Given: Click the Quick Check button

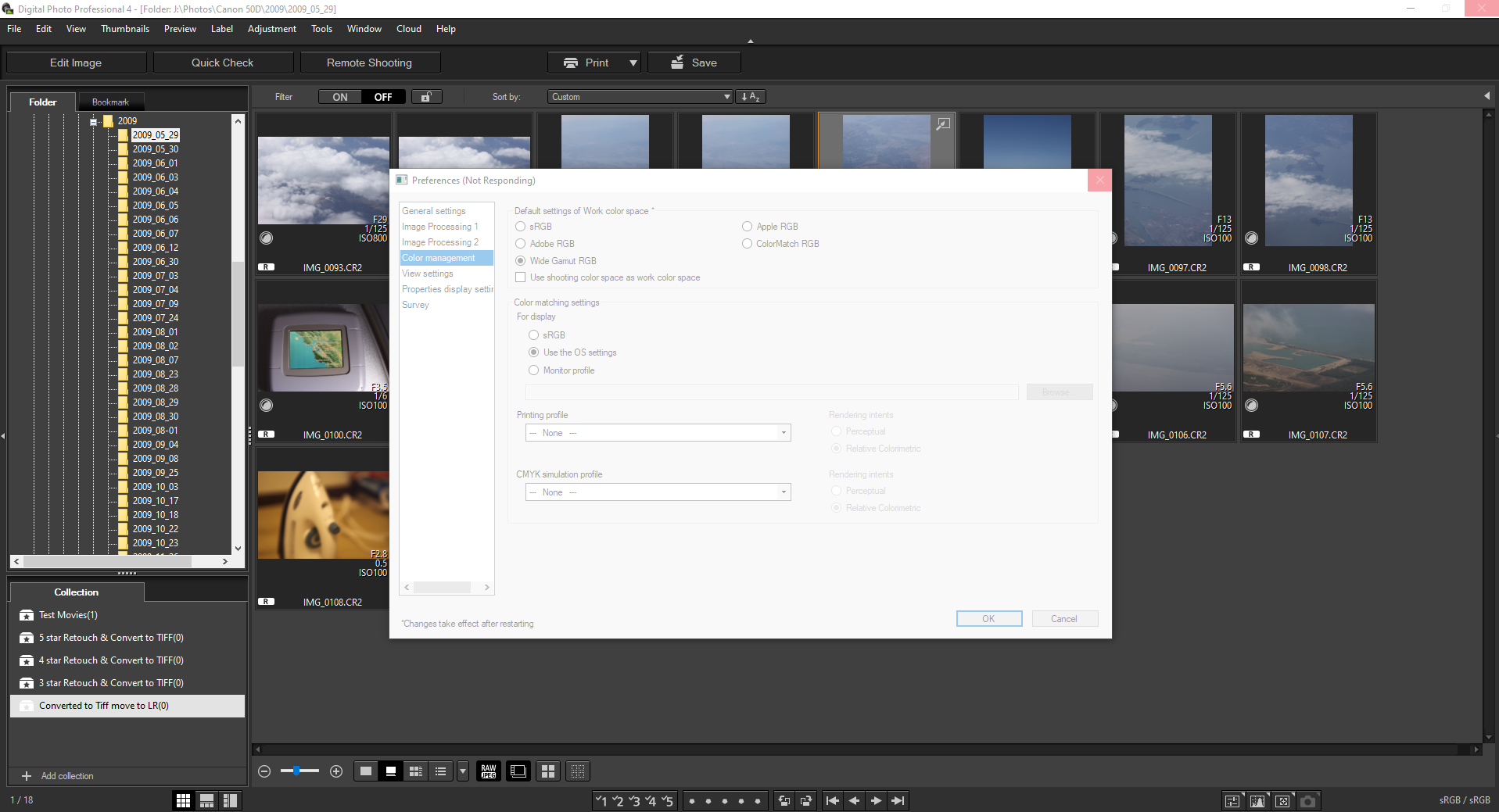Looking at the screenshot, I should (x=223, y=63).
